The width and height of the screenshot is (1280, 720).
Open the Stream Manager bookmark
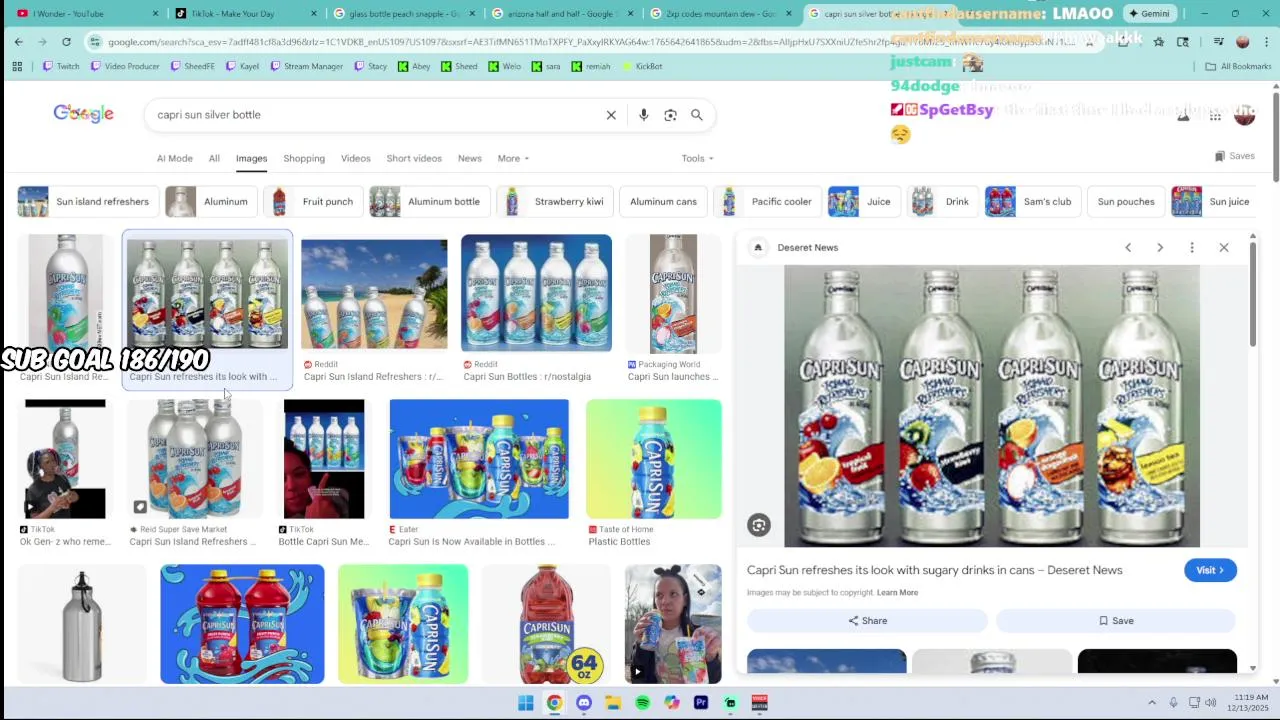click(307, 66)
